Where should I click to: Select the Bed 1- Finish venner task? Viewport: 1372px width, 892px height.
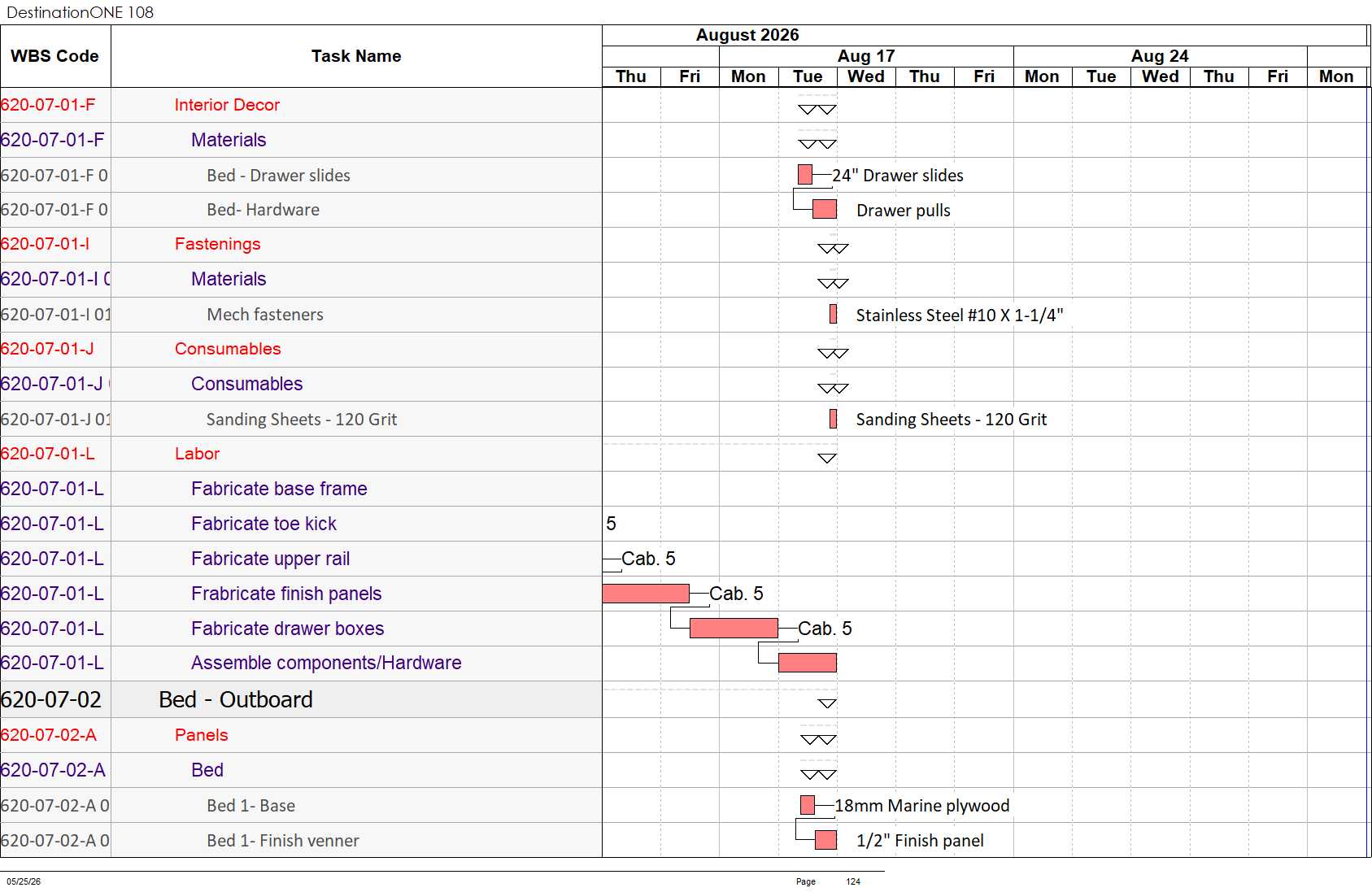pyautogui.click(x=283, y=841)
